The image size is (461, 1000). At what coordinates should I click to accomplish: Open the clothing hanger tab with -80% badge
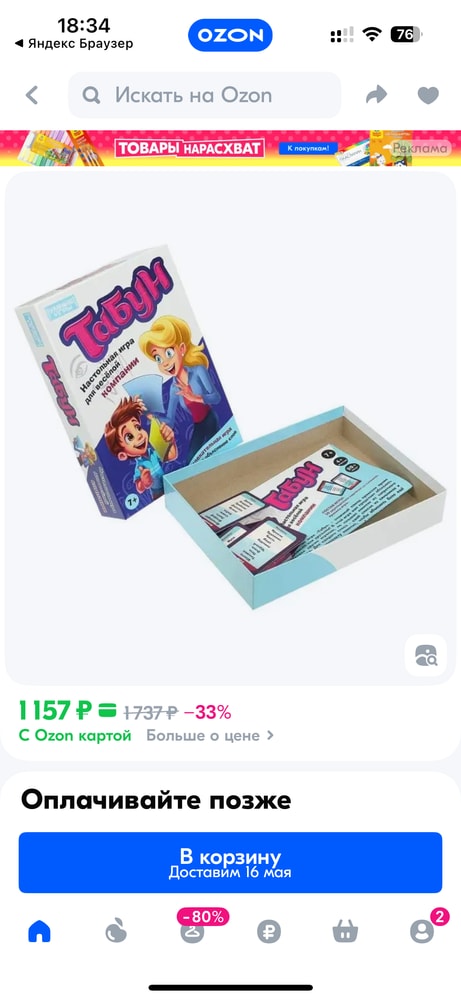pos(192,930)
